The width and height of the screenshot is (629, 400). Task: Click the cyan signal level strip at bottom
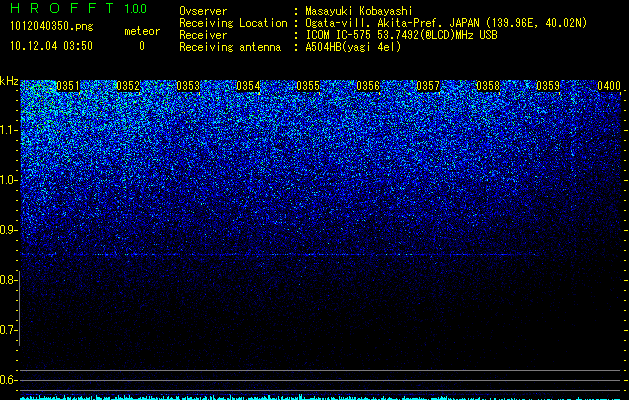tap(321, 398)
